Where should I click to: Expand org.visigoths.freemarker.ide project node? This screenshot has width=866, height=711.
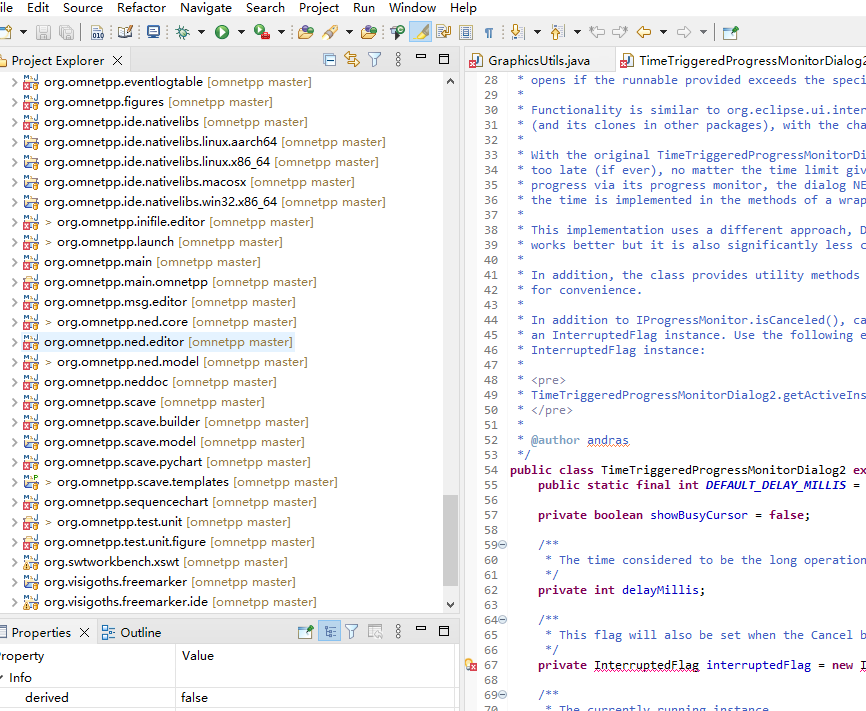click(14, 602)
